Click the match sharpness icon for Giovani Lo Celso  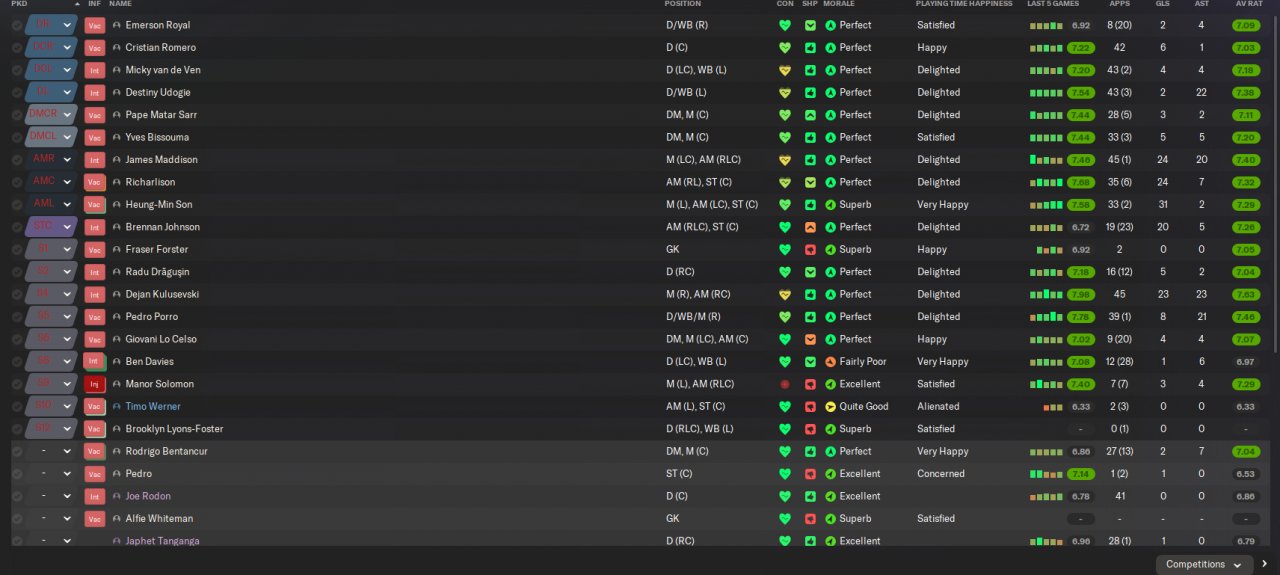810,339
